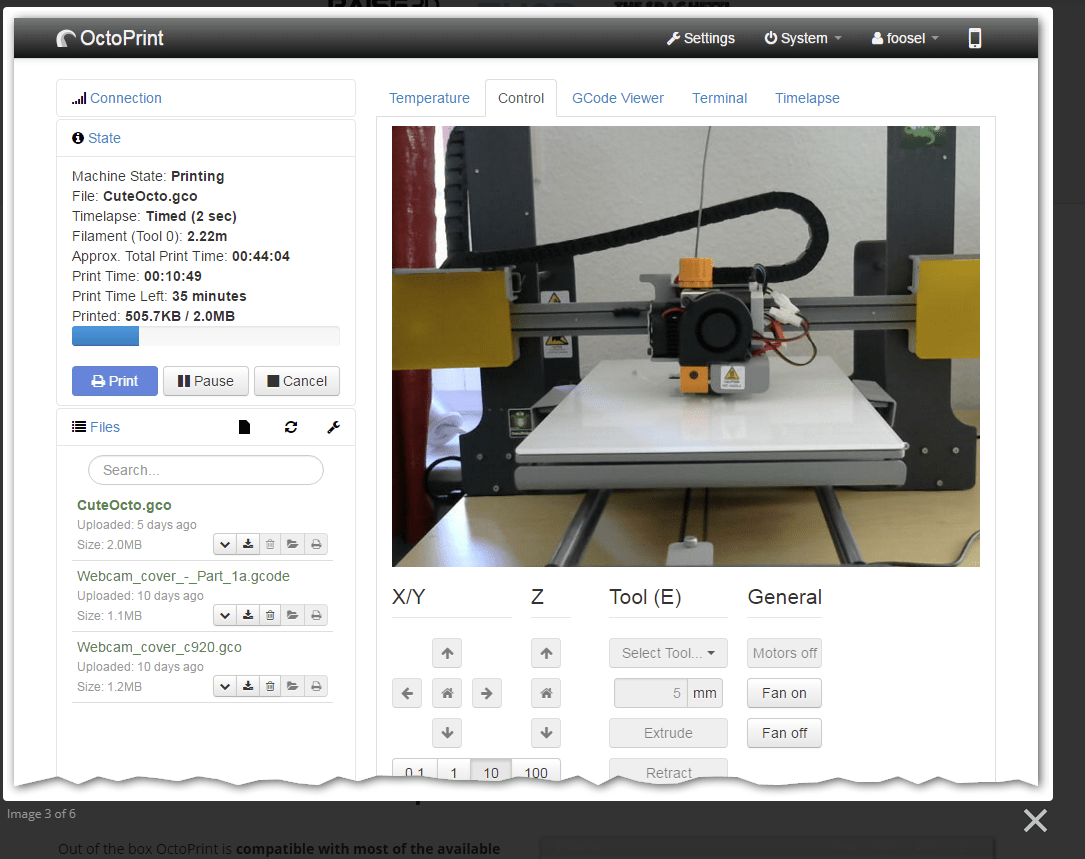Switch to the GCode Viewer tab
Screen dimensions: 1085x859
point(617,98)
